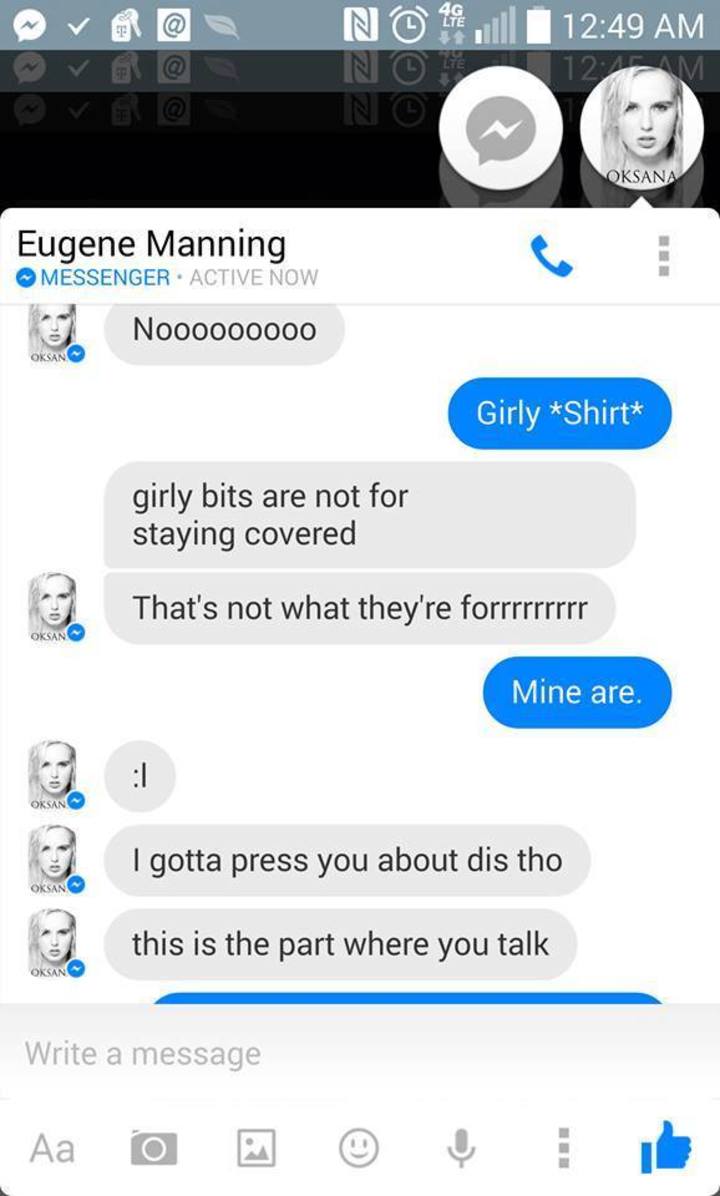Tap the microphone voice message icon
This screenshot has width=720, height=1196.
click(x=461, y=1148)
